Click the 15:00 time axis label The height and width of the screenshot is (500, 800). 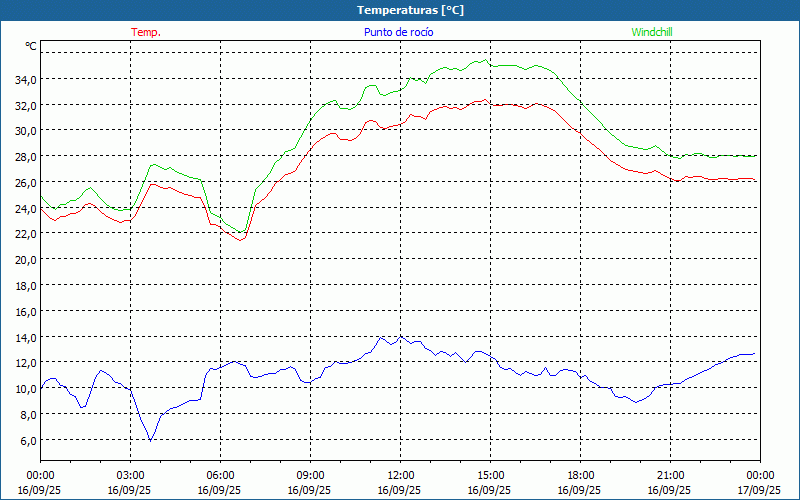[x=490, y=475]
